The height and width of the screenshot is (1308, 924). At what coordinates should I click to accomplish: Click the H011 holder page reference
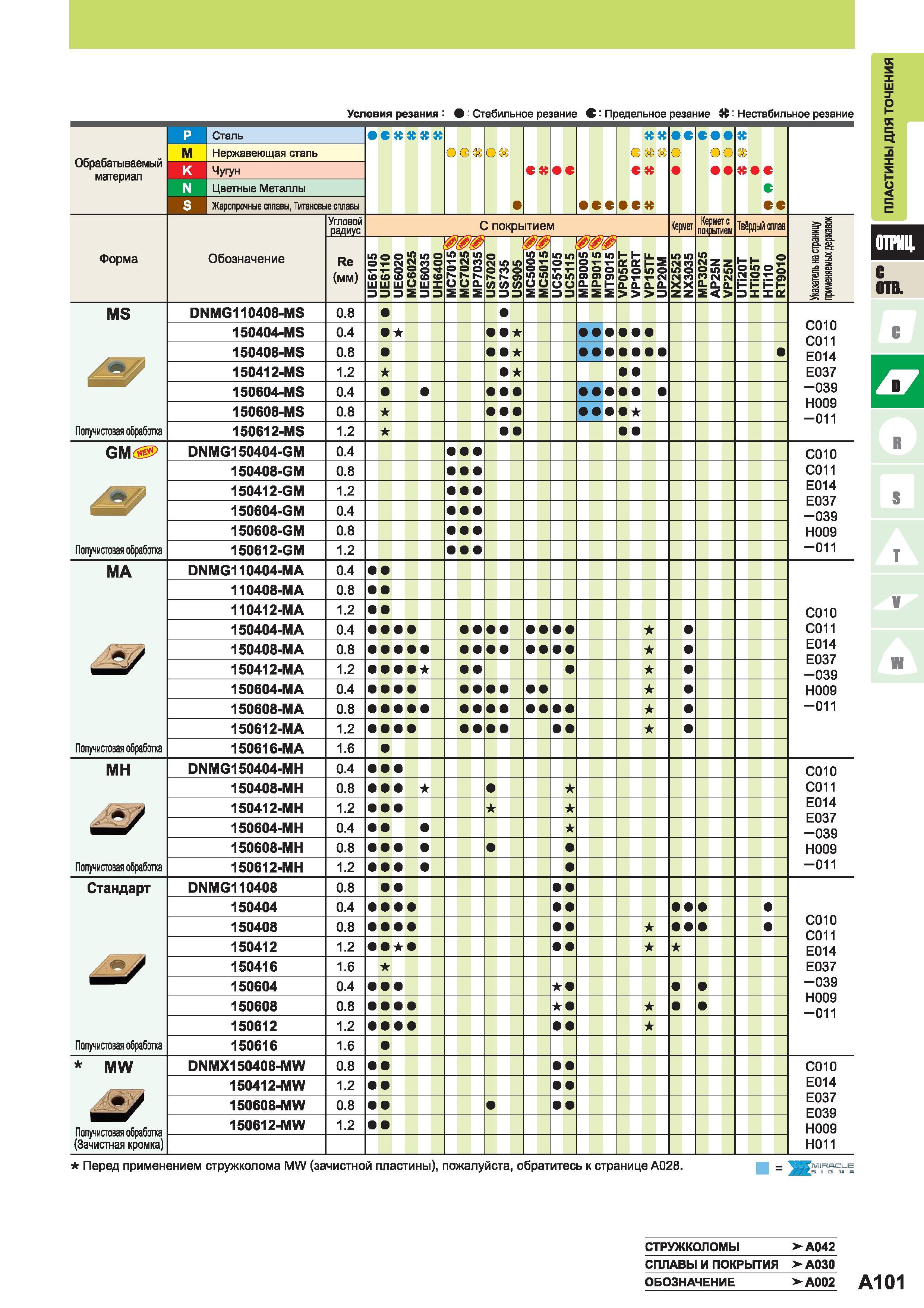pos(820,1144)
